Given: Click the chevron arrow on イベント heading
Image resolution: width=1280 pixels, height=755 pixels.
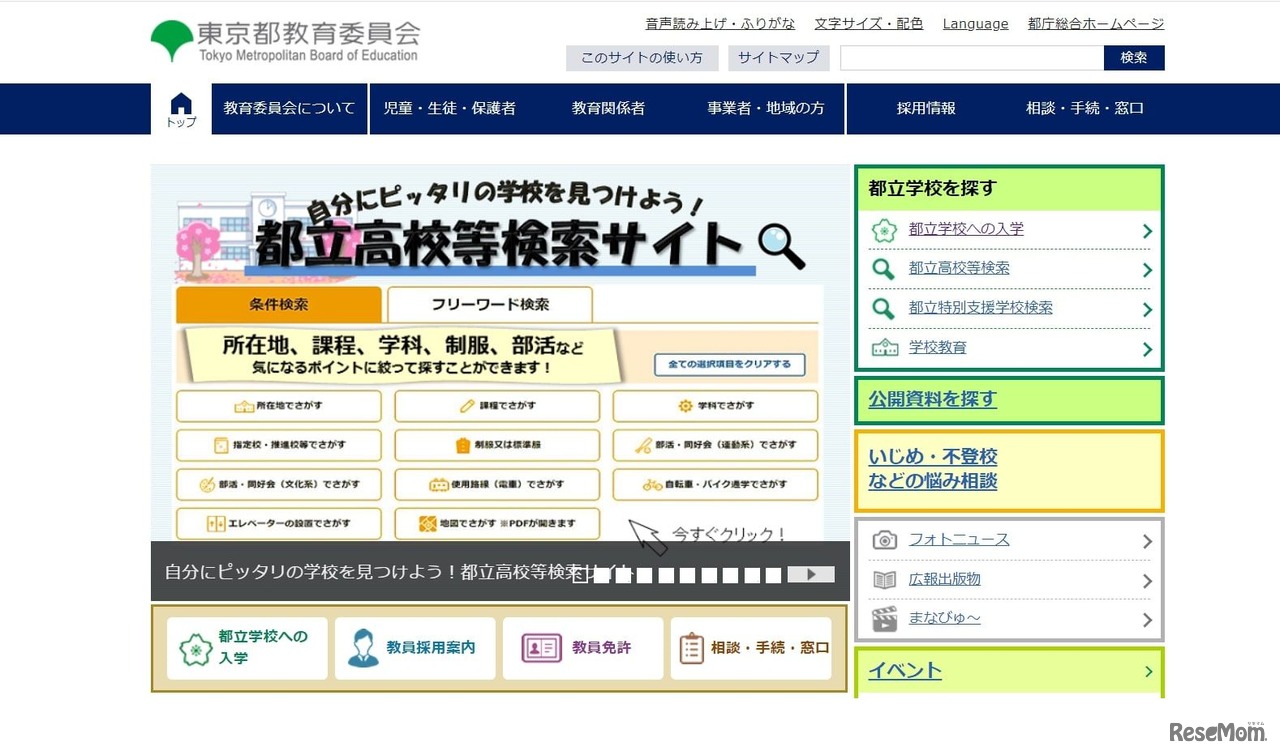Looking at the screenshot, I should click(1149, 671).
